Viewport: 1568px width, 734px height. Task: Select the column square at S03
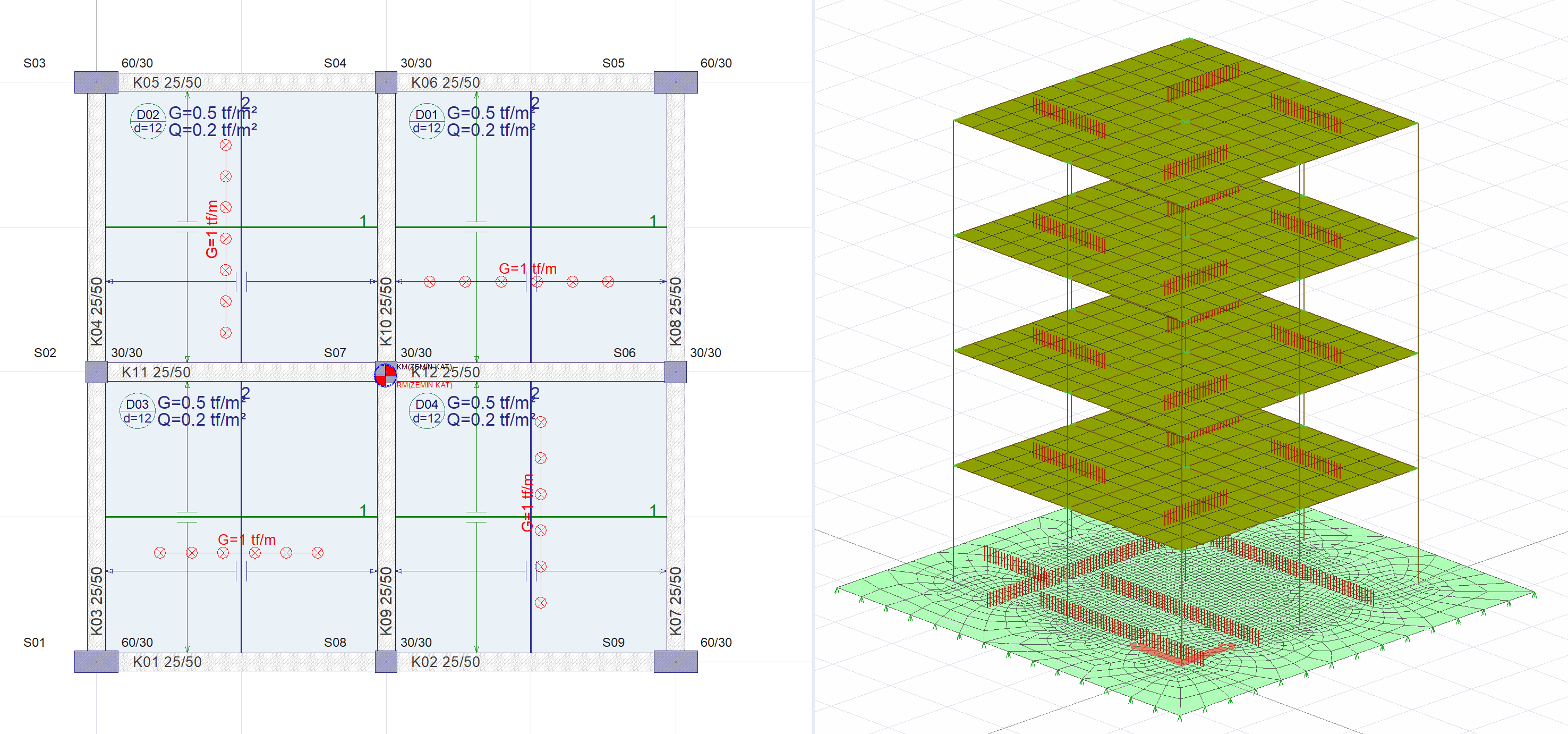point(96,82)
